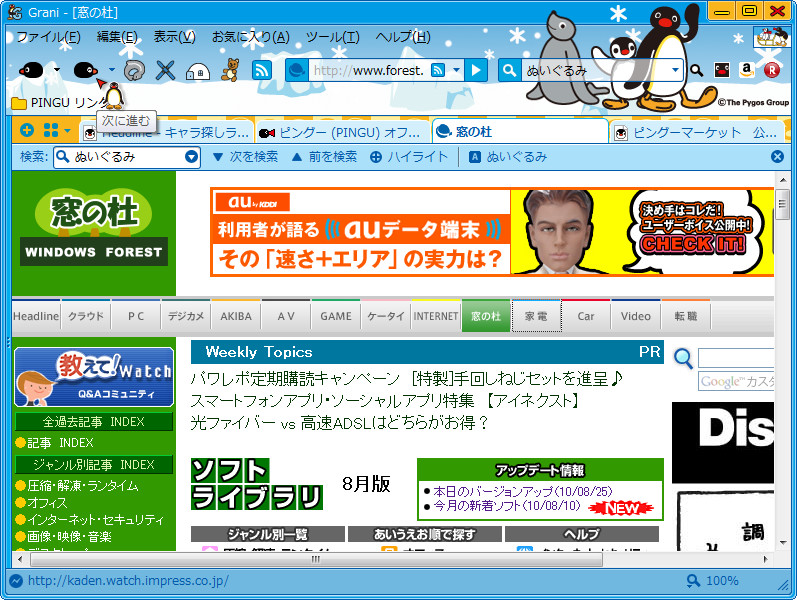Viewport: 797px width, 600px height.
Task: Click the vertical scrollbar thumb
Action: [x=782, y=204]
